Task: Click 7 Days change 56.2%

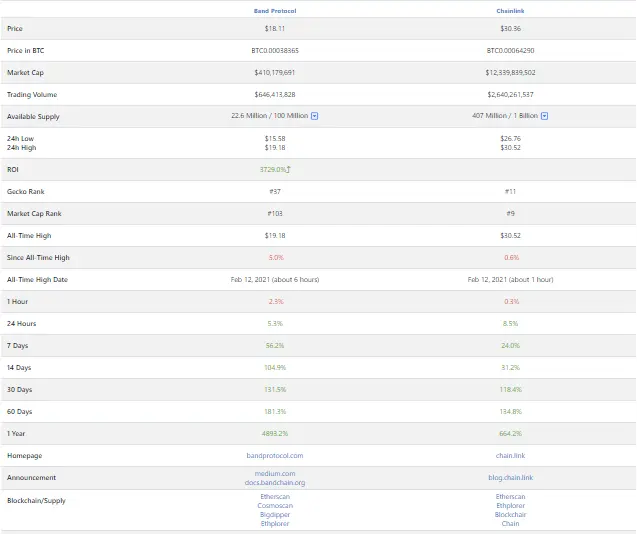Action: point(275,345)
